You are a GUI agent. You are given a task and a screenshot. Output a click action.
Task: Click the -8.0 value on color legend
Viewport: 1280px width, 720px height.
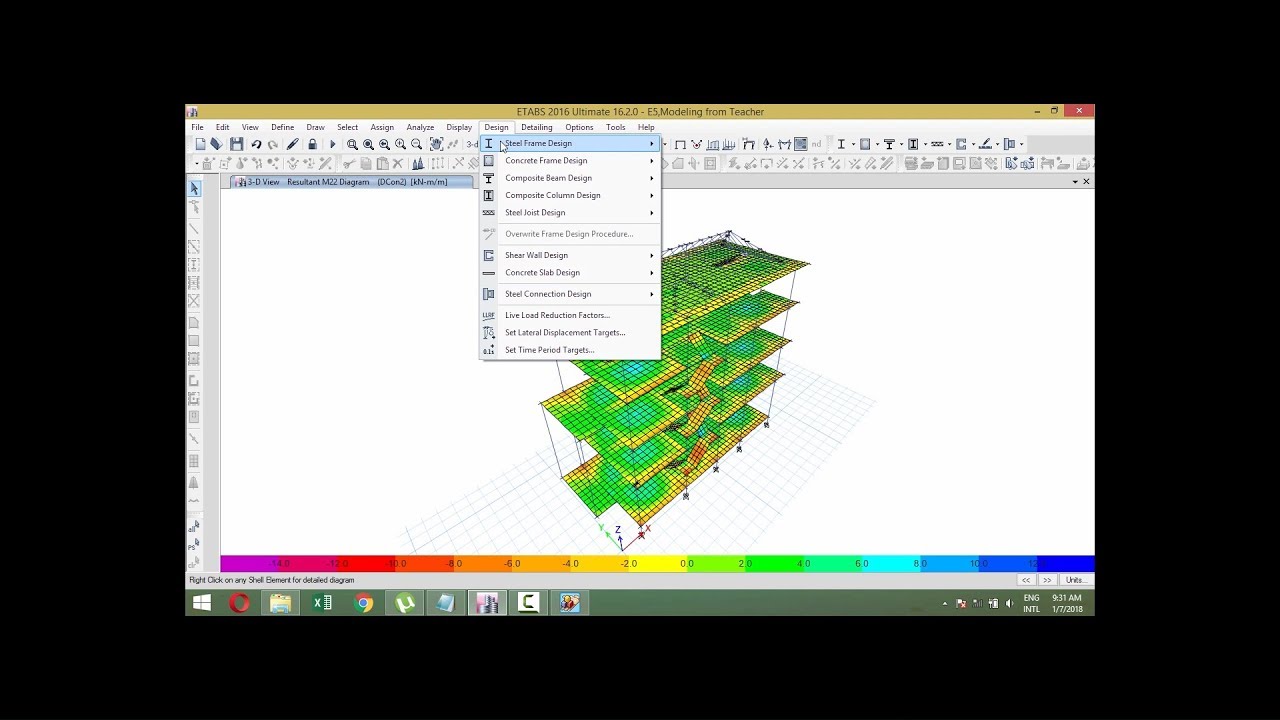coord(454,564)
